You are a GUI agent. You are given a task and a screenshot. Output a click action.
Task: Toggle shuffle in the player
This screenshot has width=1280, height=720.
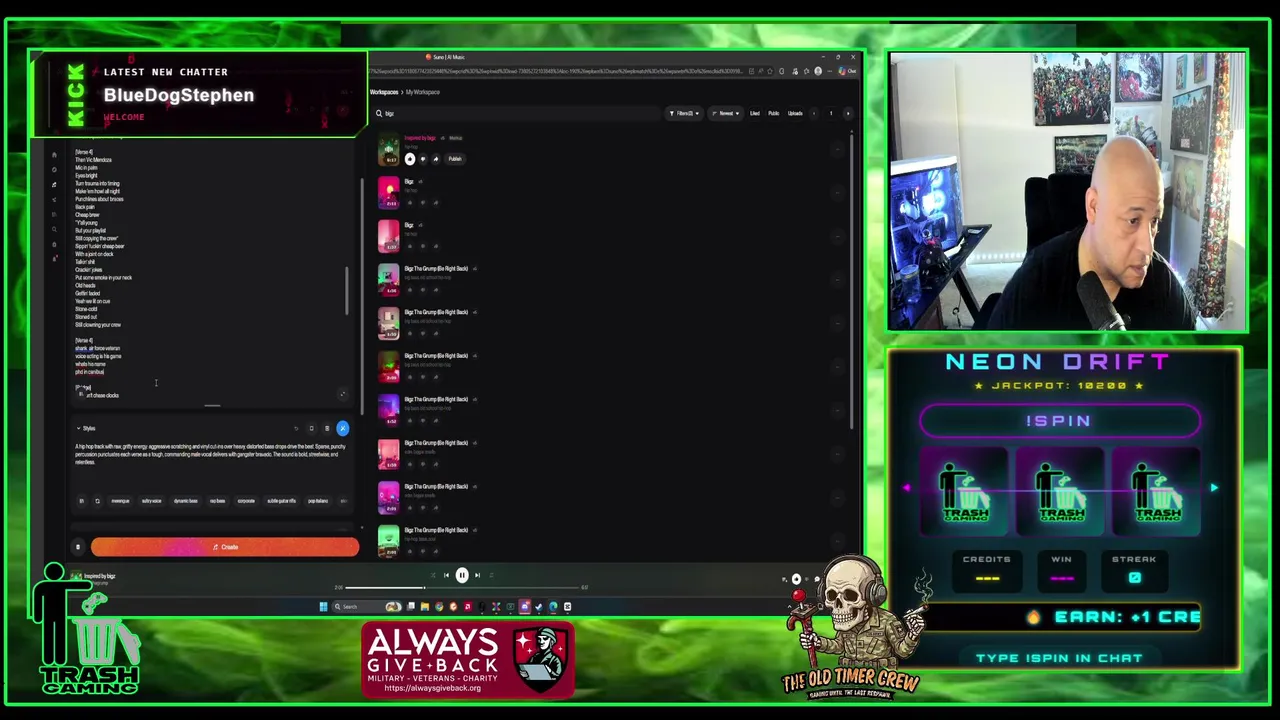(432, 575)
